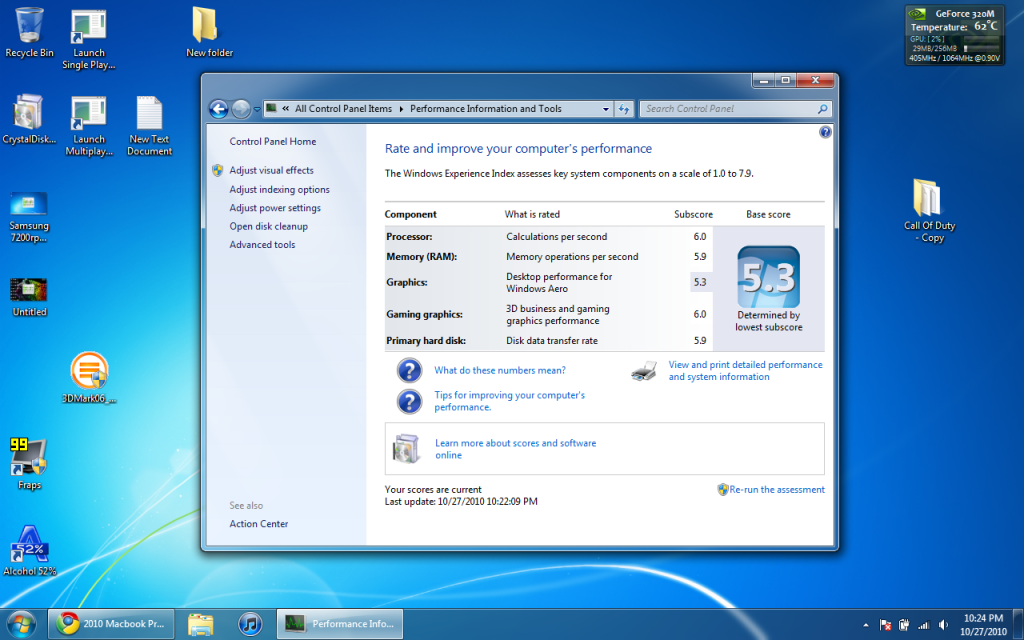This screenshot has width=1024, height=640.
Task: Expand the address bar history dropdown
Action: (x=605, y=109)
